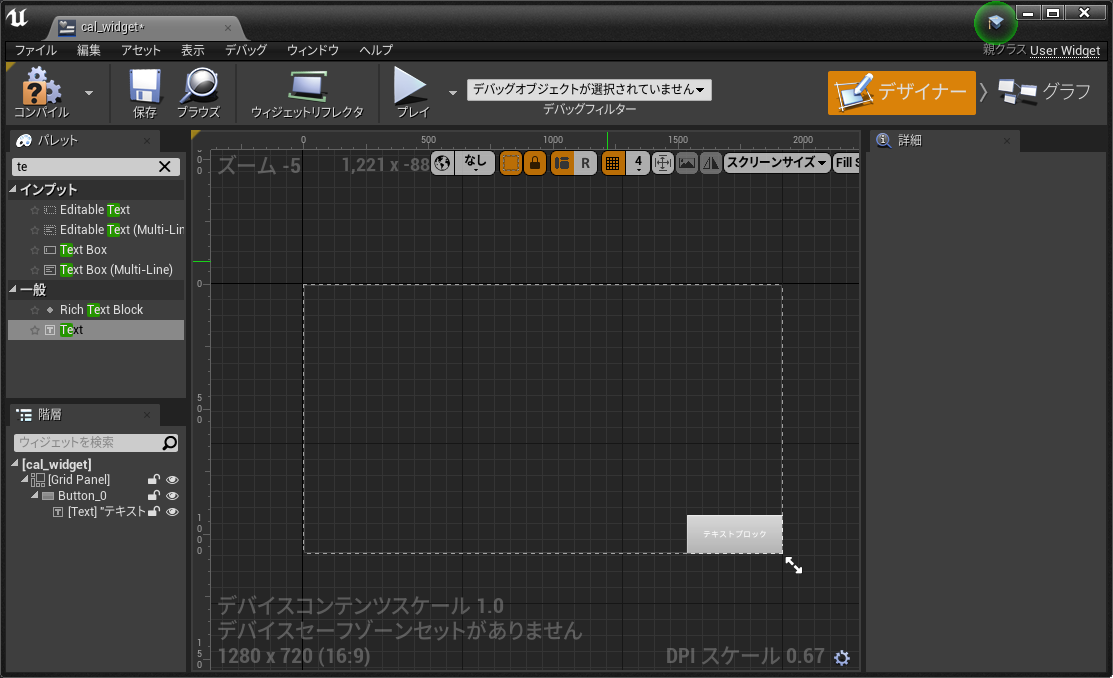This screenshot has height=678, width=1113.
Task: Favorite Rich Text Block star icon
Action: [34, 310]
